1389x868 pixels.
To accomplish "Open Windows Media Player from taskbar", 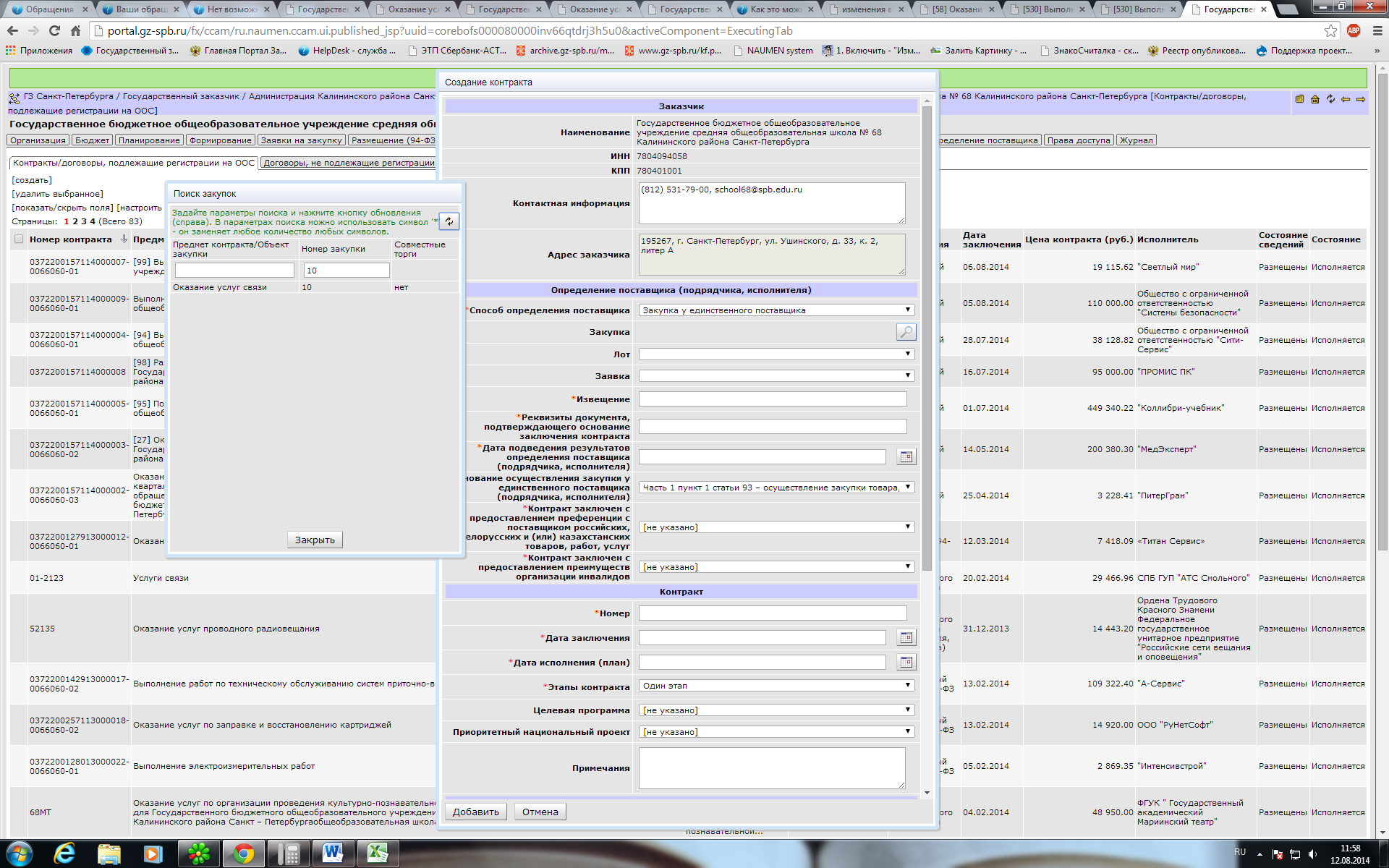I will tap(153, 854).
